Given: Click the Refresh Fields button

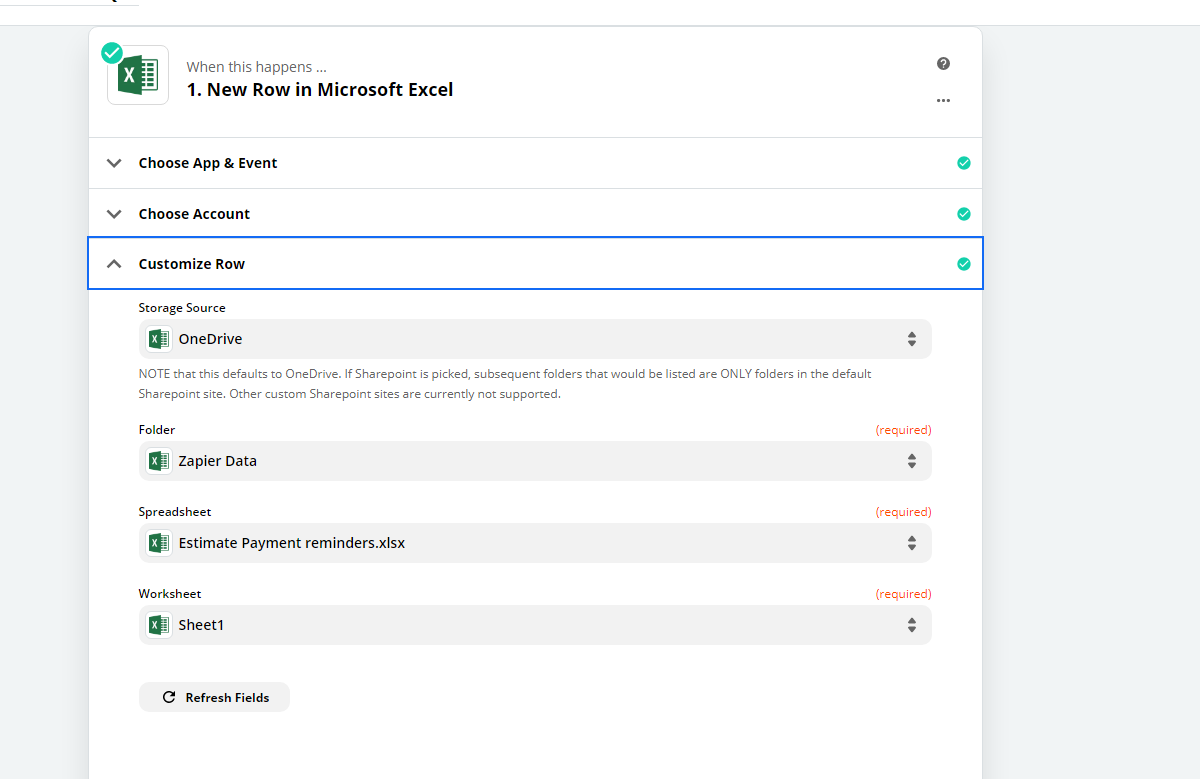Looking at the screenshot, I should [214, 697].
